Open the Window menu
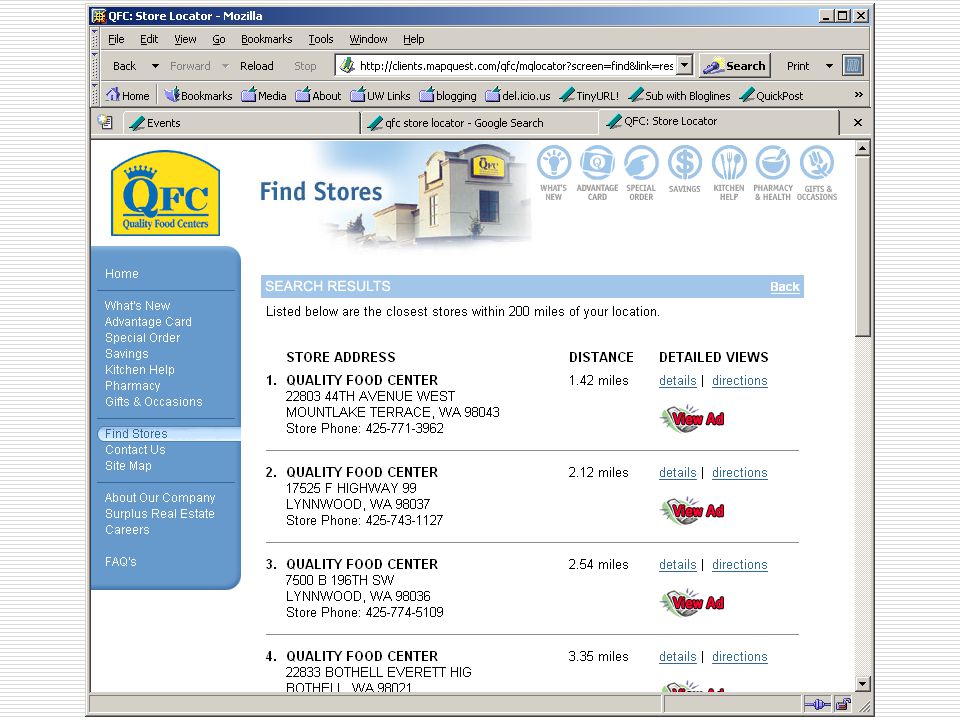Viewport: 960px width, 720px height. (368, 39)
